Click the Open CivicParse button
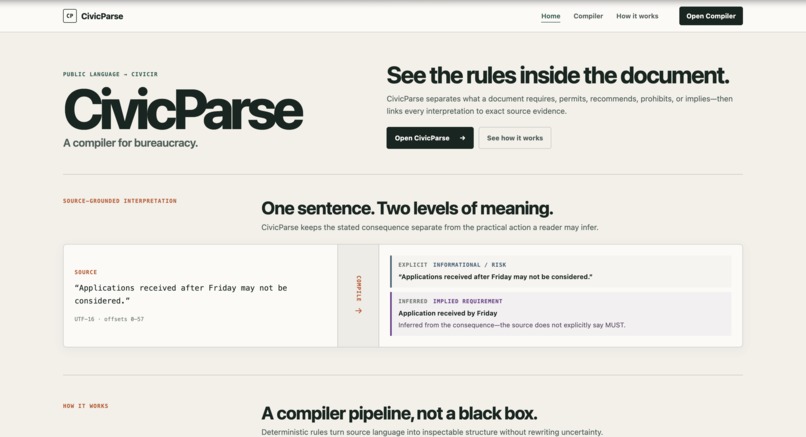 tap(430, 138)
